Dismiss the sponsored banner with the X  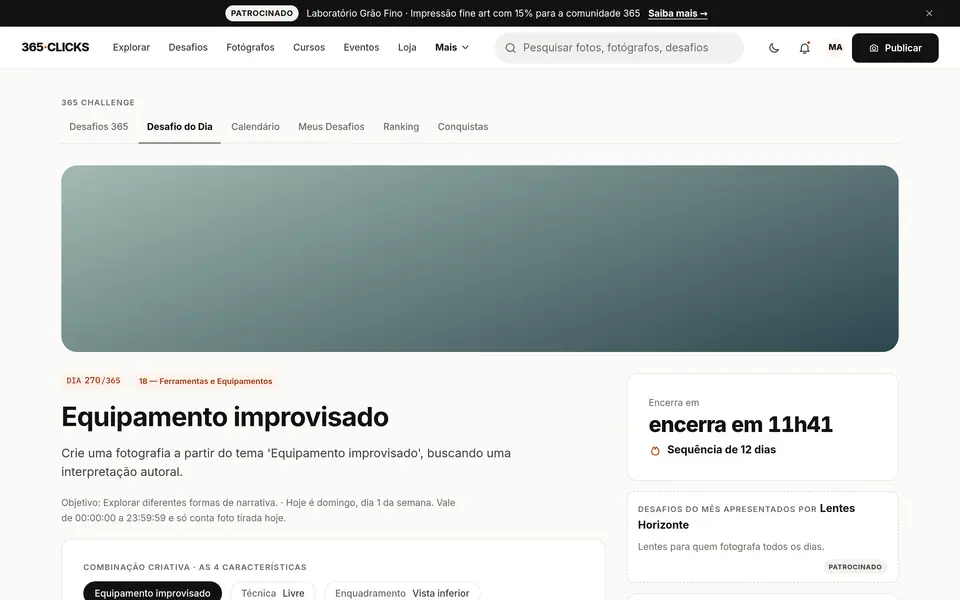[x=929, y=13]
